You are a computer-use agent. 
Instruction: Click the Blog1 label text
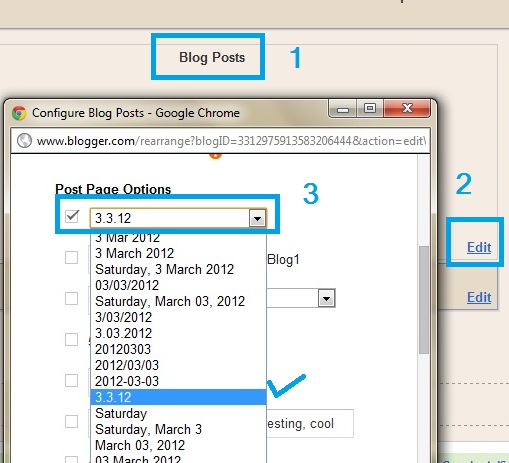pos(283,259)
